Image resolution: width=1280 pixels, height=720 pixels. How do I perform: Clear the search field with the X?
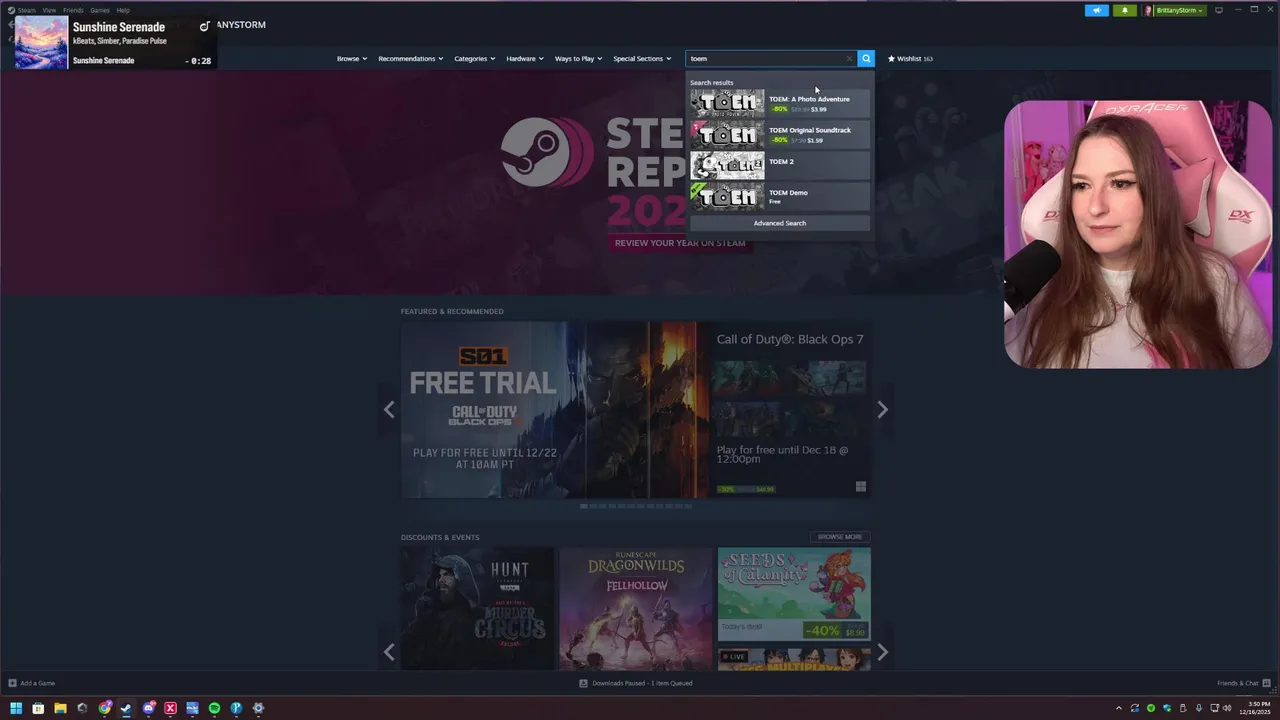[849, 58]
